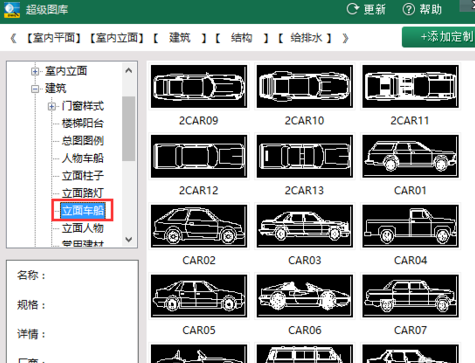
Task: Select the 2CAR10 top-view car thumbnail
Action: point(305,86)
